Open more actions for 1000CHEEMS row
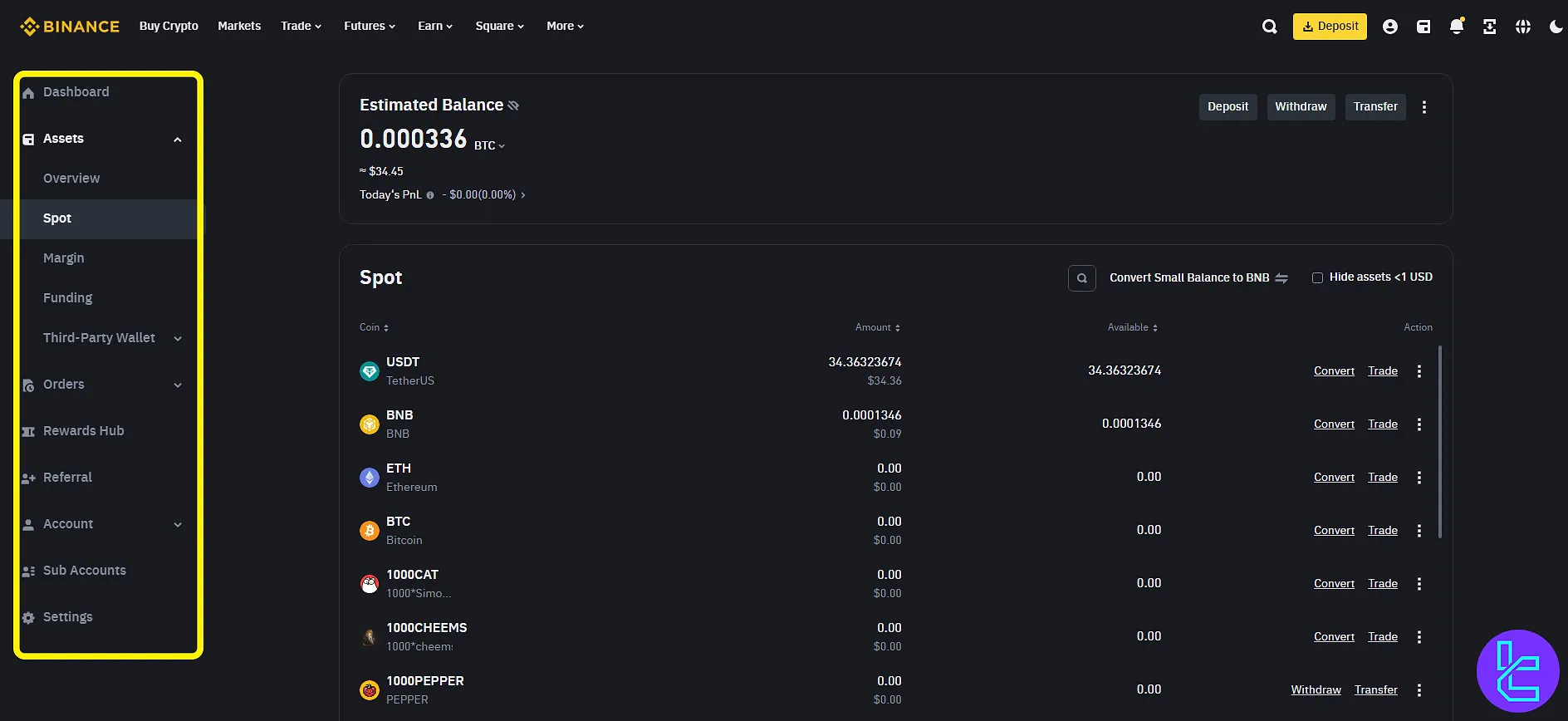 [x=1419, y=637]
